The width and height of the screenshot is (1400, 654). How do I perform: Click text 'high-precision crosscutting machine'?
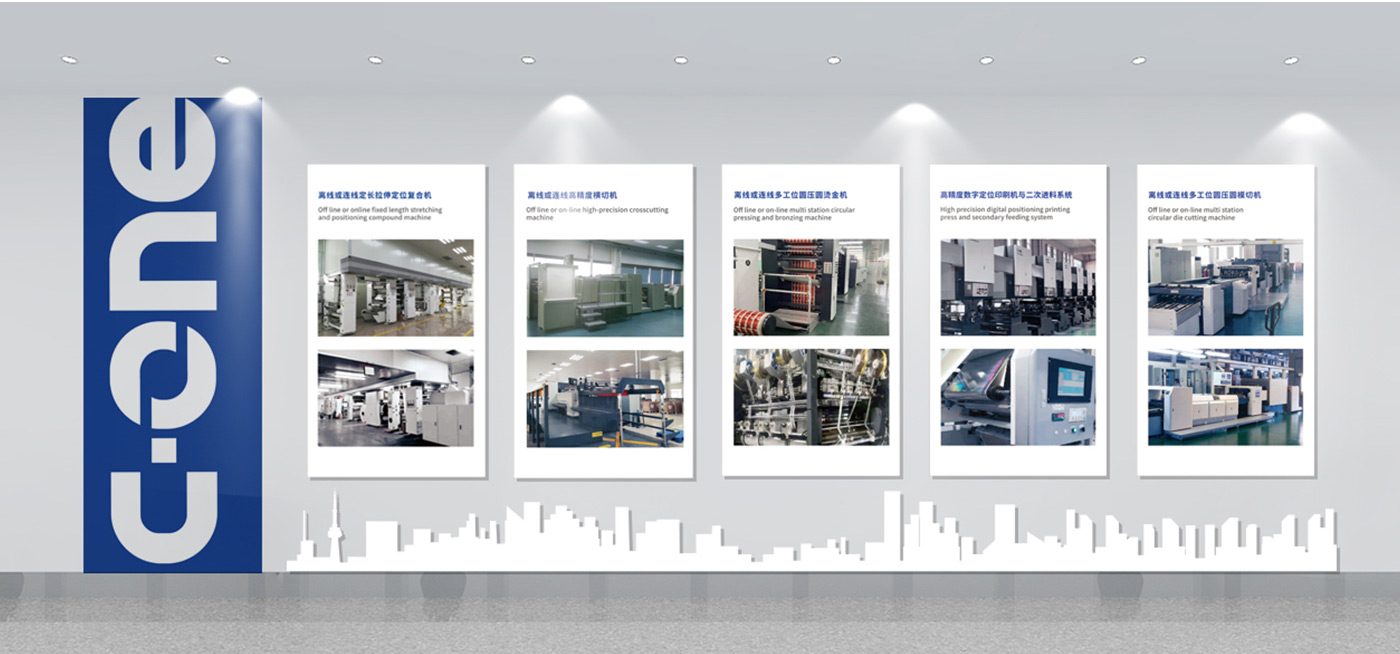[597, 214]
